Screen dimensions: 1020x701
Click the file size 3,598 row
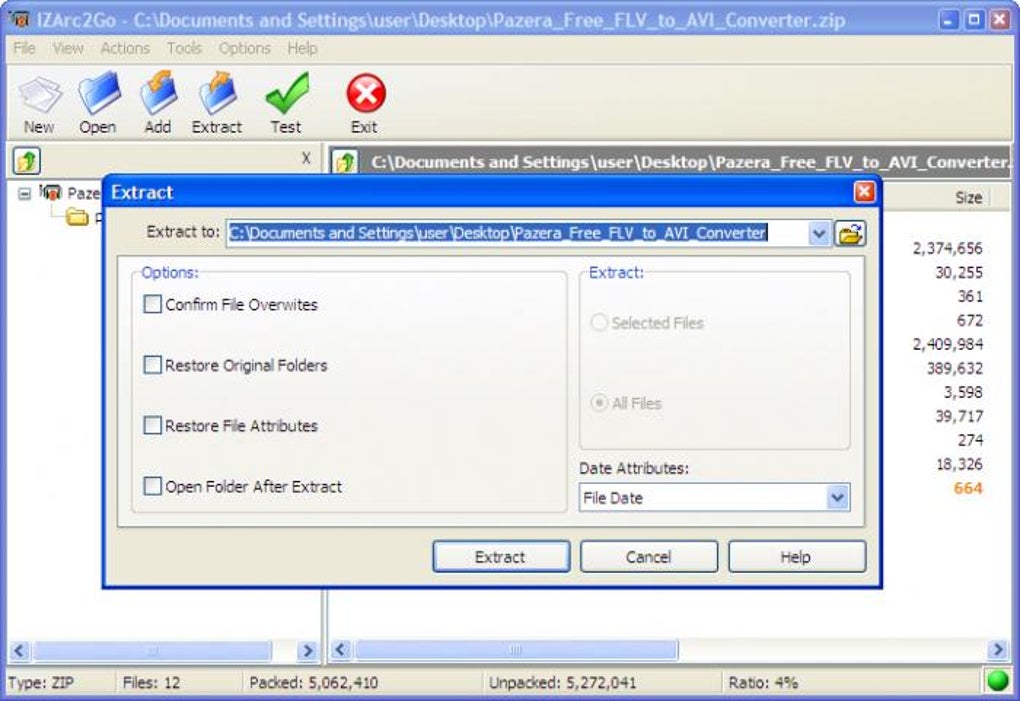point(963,392)
